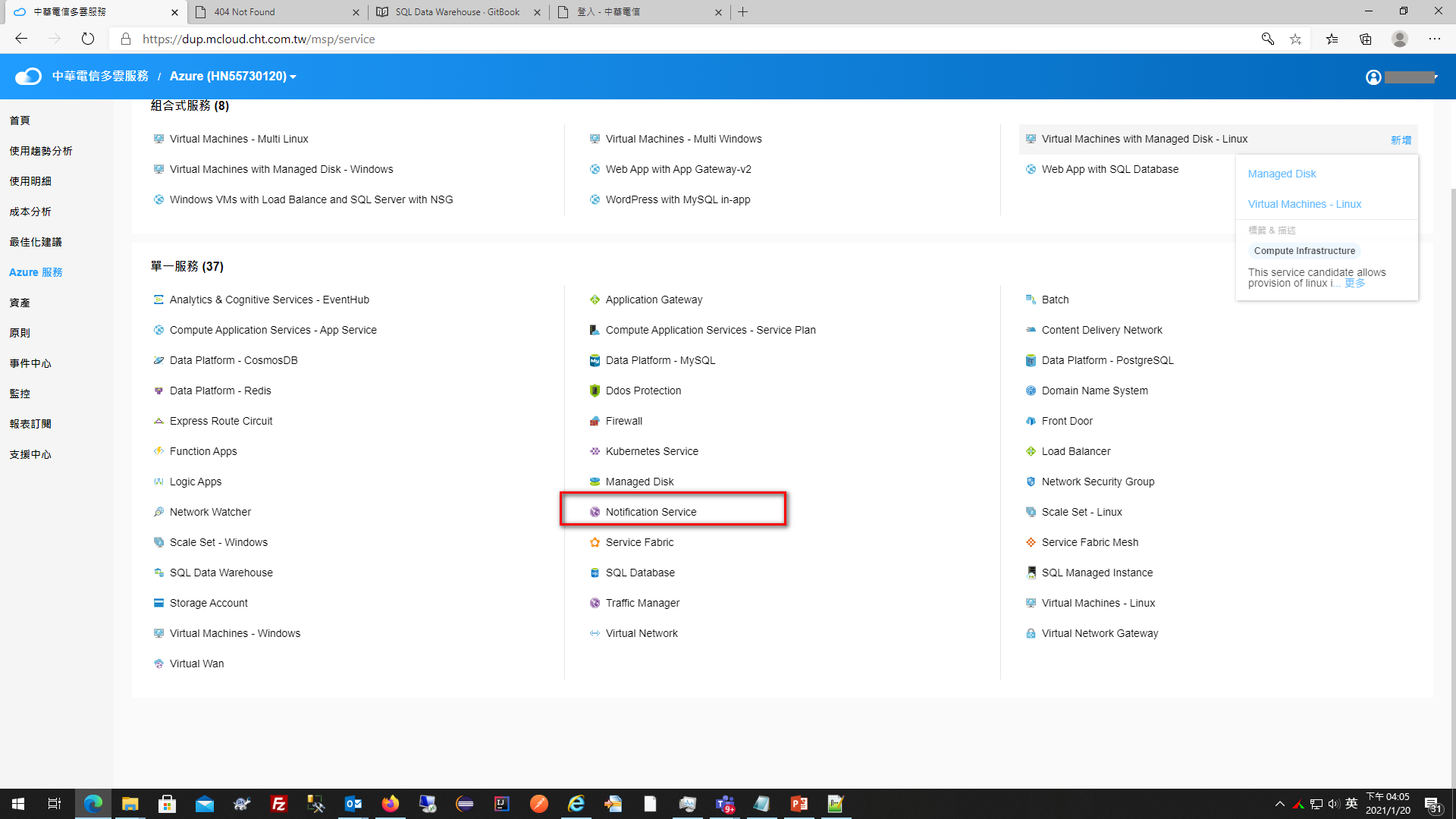This screenshot has width=1456, height=819.
Task: Open FileZilla from the taskbar
Action: 279,804
